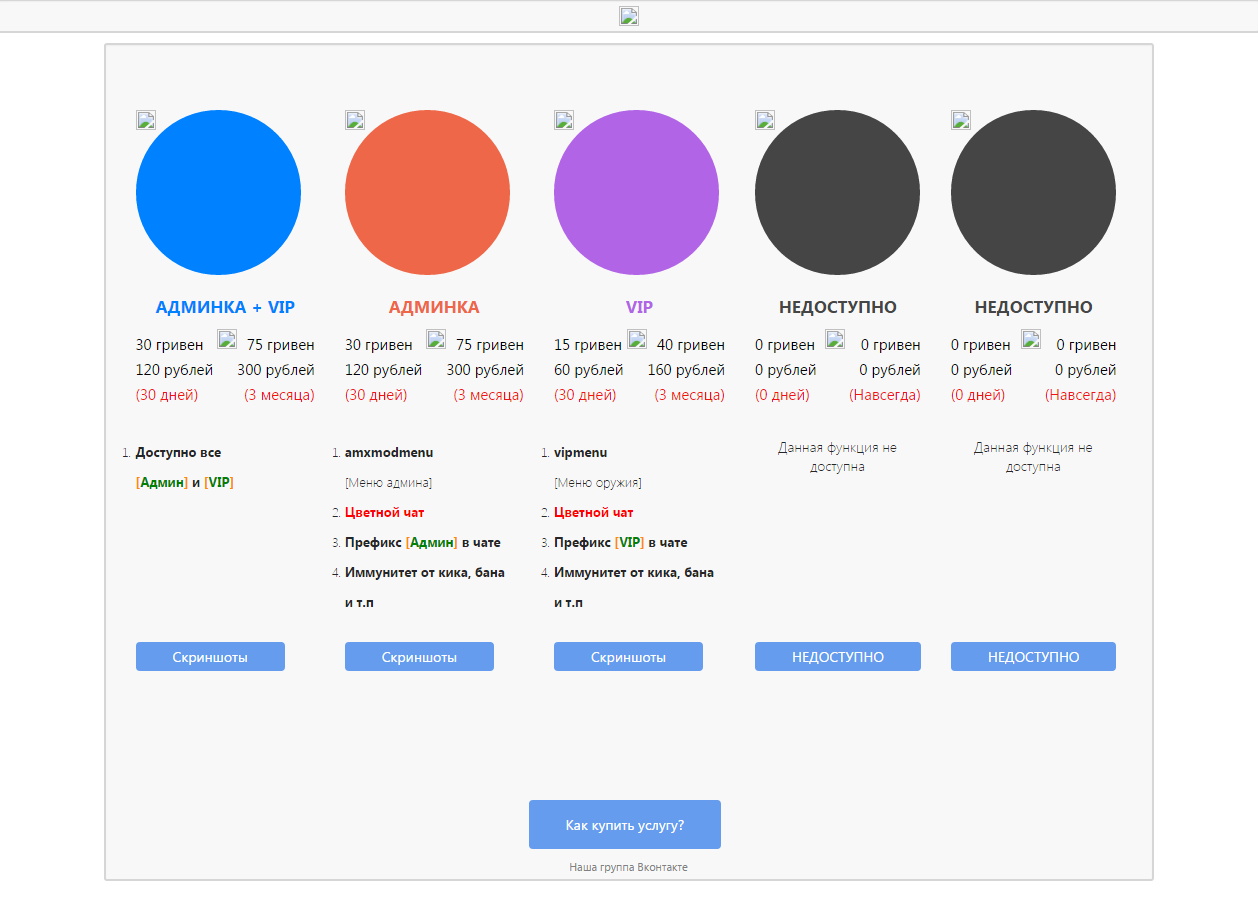
Task: Click '[Меню оружия]' text
Action: point(598,482)
